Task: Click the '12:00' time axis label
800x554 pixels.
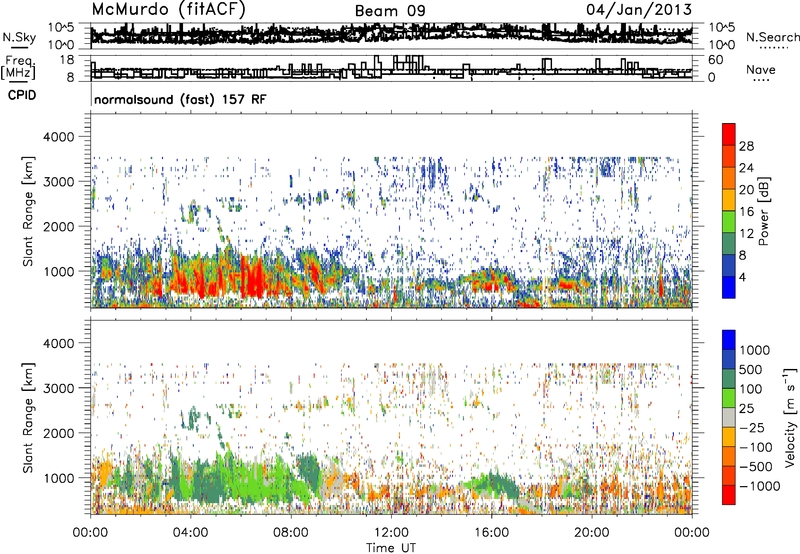Action: 391,533
